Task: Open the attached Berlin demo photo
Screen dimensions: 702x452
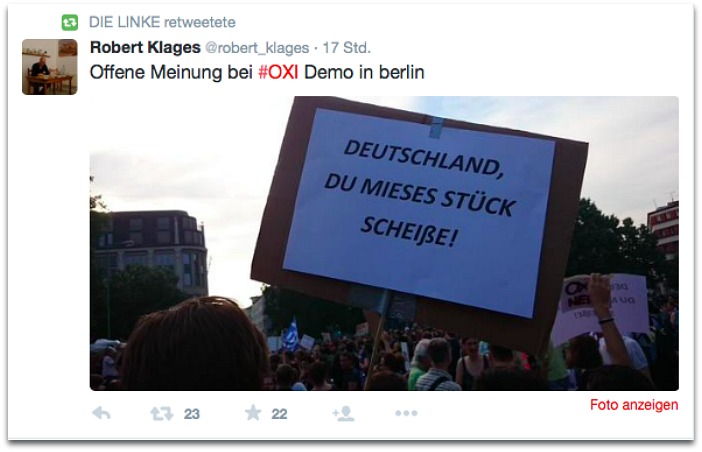Action: click(x=384, y=243)
